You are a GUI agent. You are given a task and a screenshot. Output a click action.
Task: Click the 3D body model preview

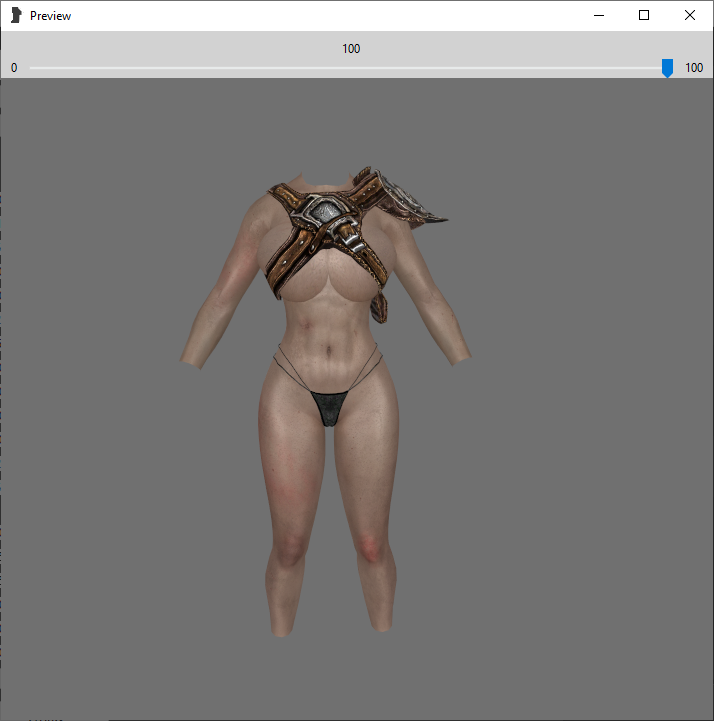(326, 400)
